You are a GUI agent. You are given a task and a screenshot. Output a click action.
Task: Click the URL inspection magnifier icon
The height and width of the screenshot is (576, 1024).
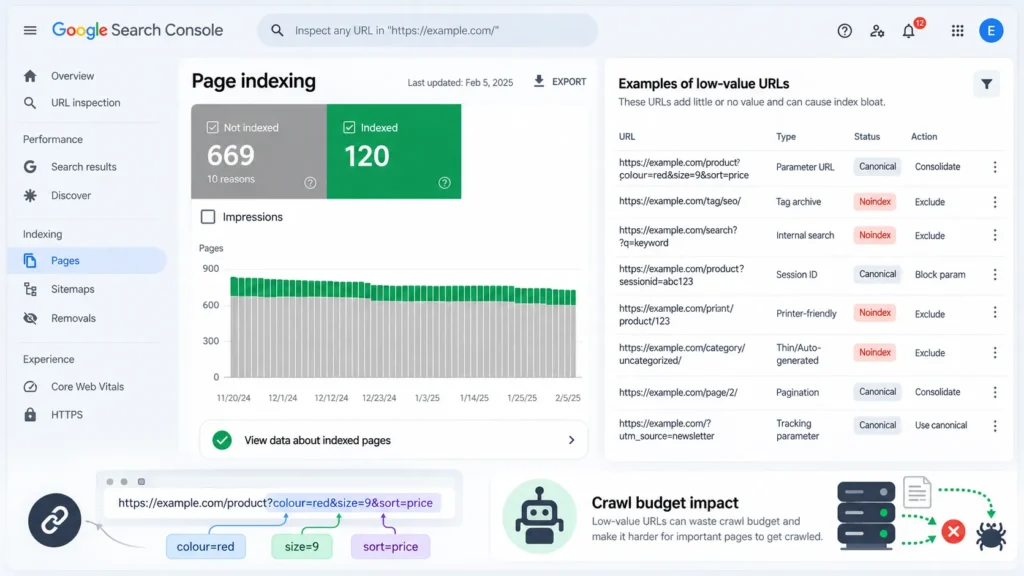pos(30,103)
